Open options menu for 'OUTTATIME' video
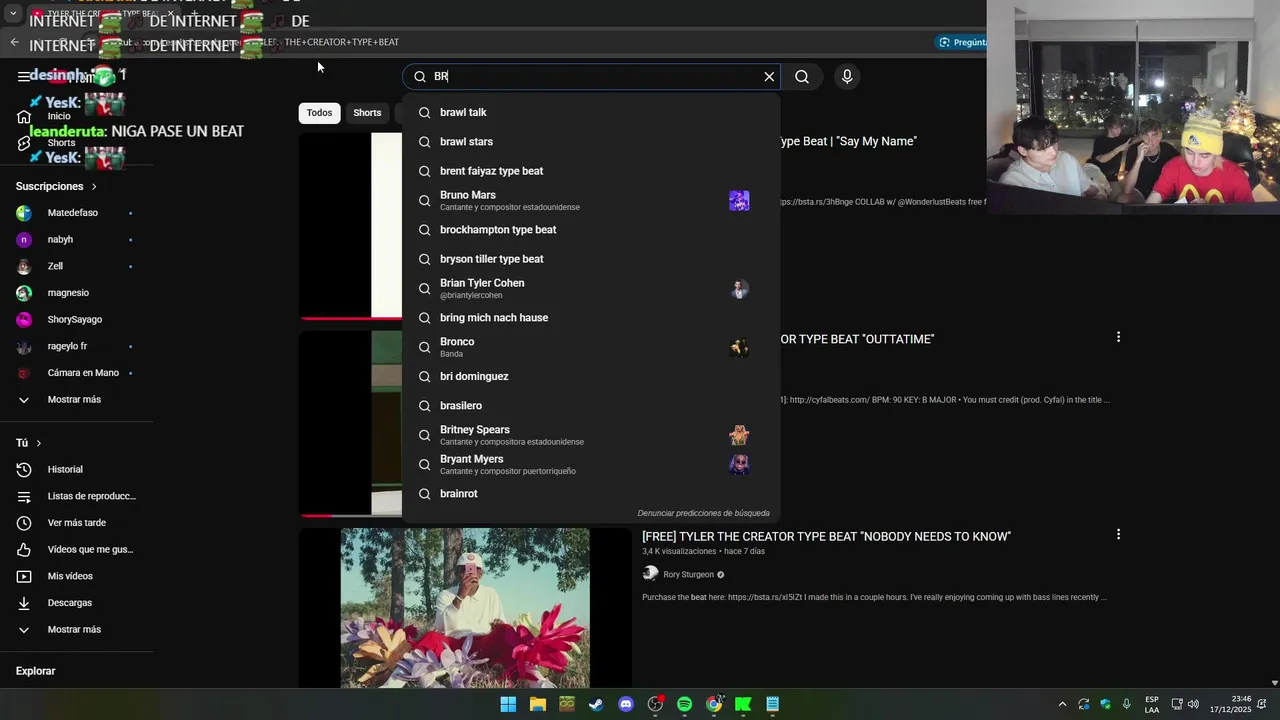This screenshot has height=720, width=1280. tap(1118, 337)
